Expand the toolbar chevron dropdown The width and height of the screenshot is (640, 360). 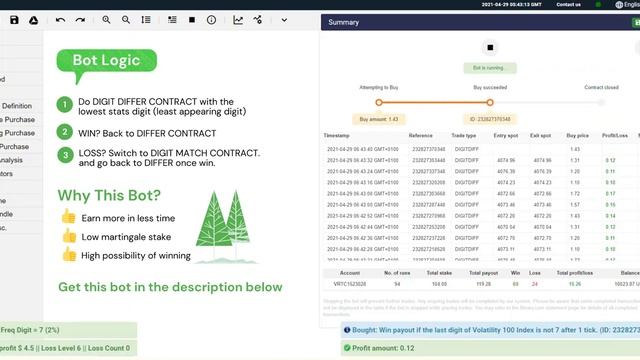(x=284, y=20)
